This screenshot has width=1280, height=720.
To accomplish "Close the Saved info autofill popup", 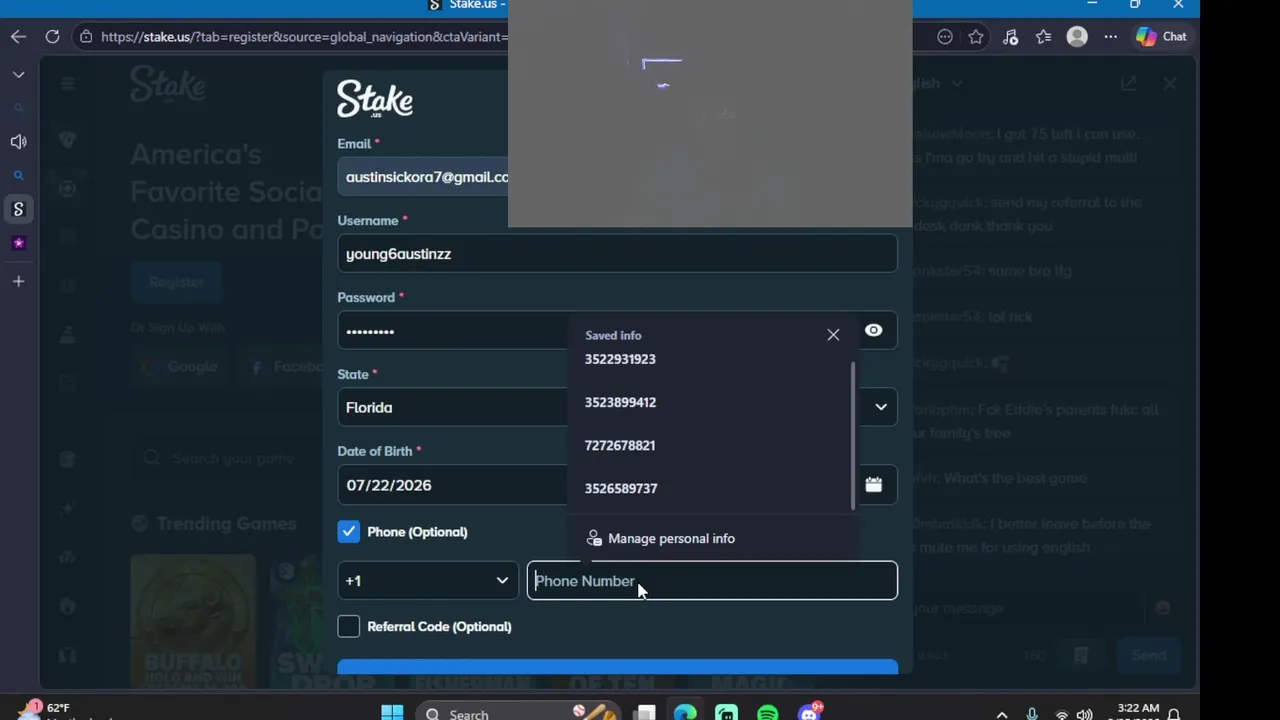I will (x=833, y=335).
